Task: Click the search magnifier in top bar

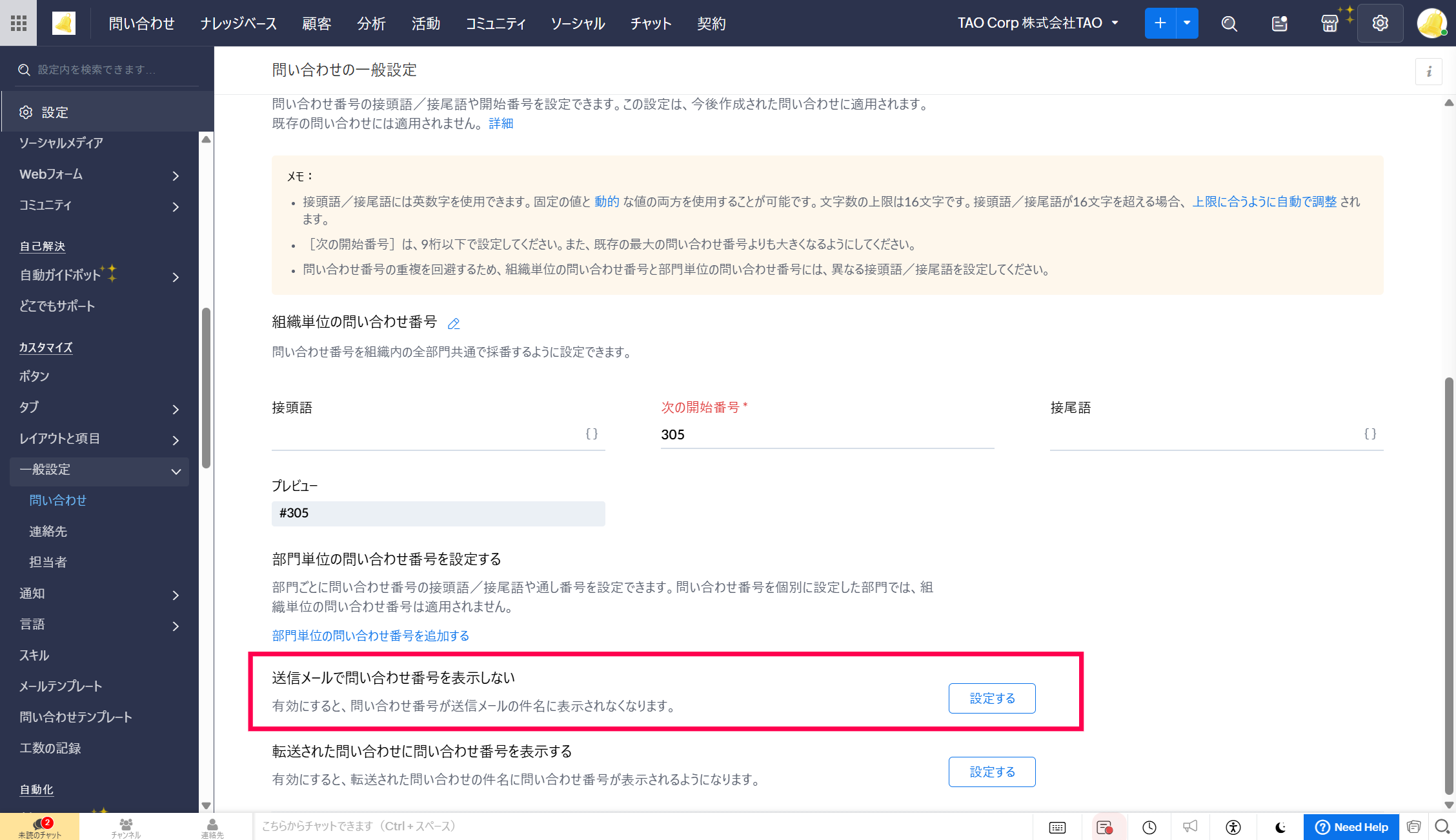Action: [x=1229, y=24]
